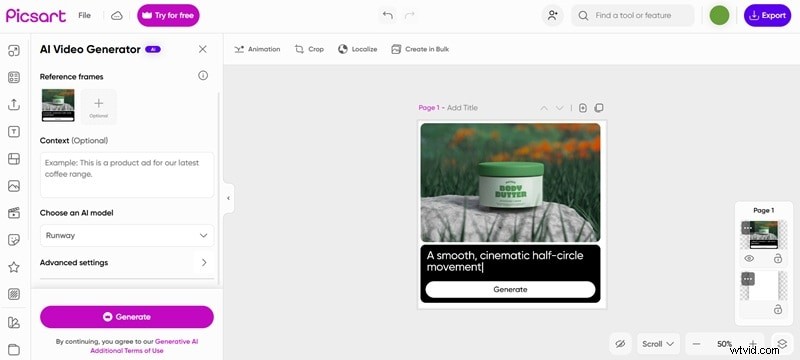This screenshot has width=800, height=360.
Task: Click the AI badge next to panel title
Action: (x=153, y=49)
